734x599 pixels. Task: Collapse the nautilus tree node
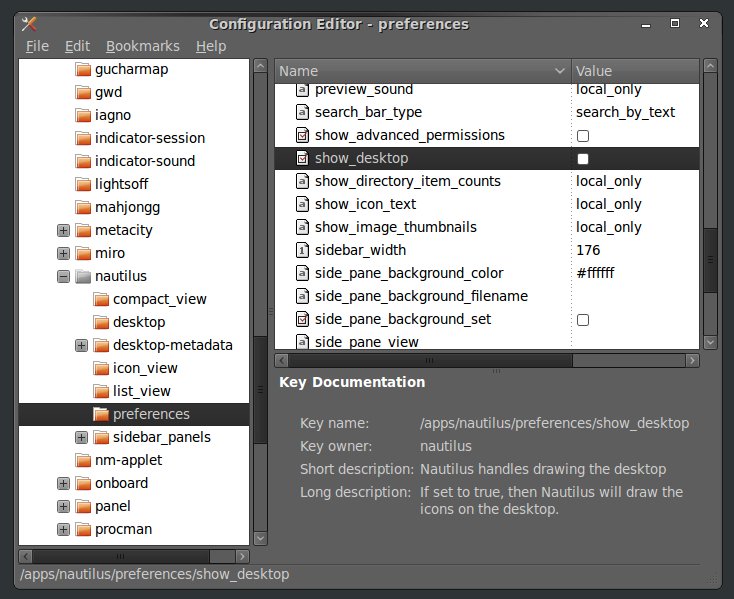(63, 276)
